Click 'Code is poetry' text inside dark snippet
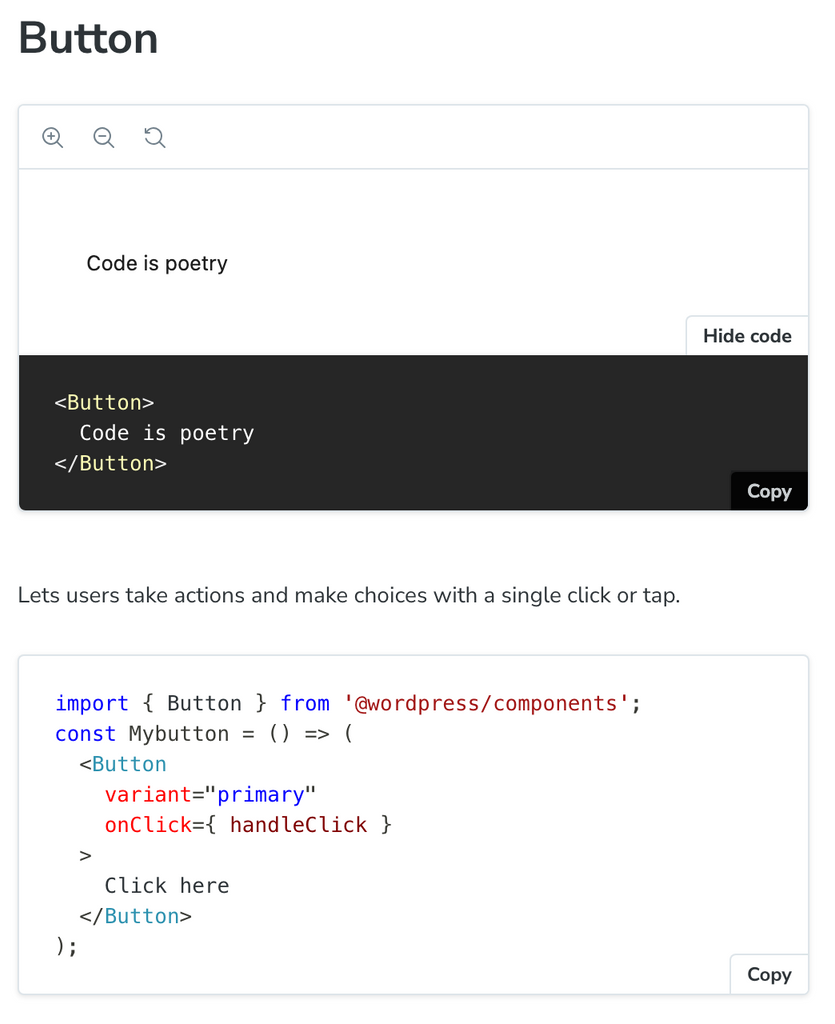835x1024 pixels. point(167,433)
